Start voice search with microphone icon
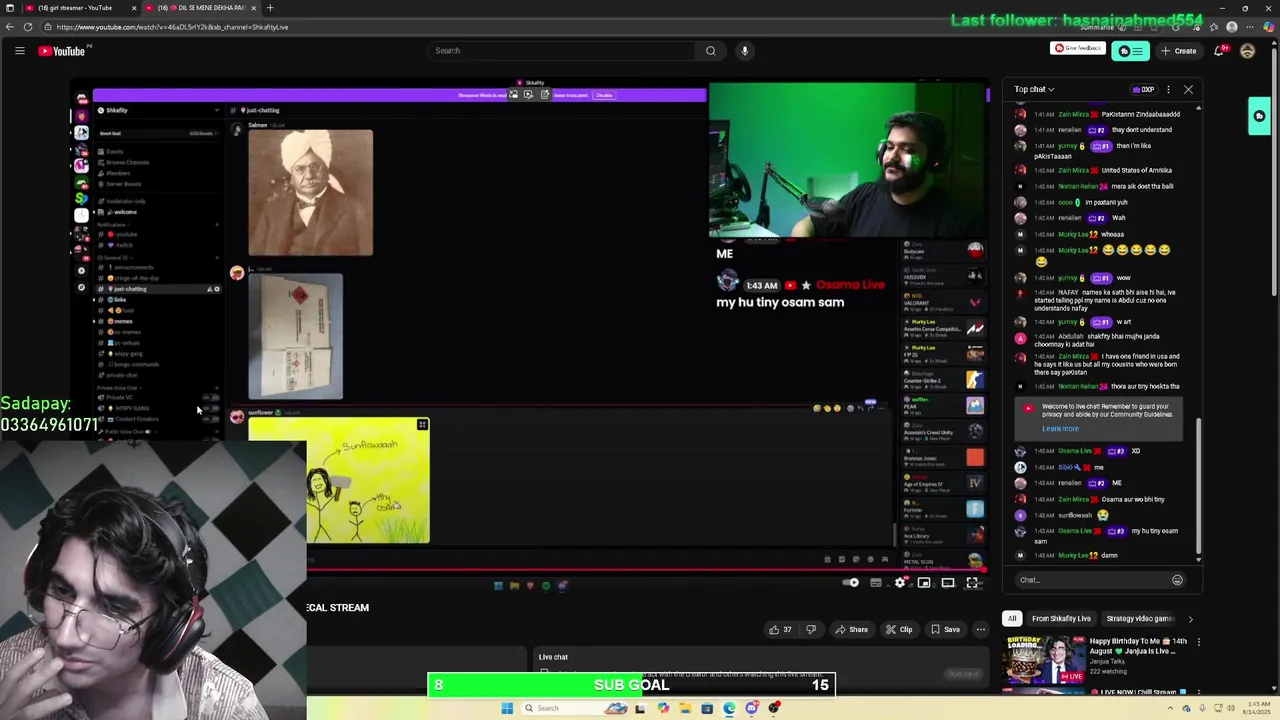Image resolution: width=1280 pixels, height=720 pixels. [744, 51]
